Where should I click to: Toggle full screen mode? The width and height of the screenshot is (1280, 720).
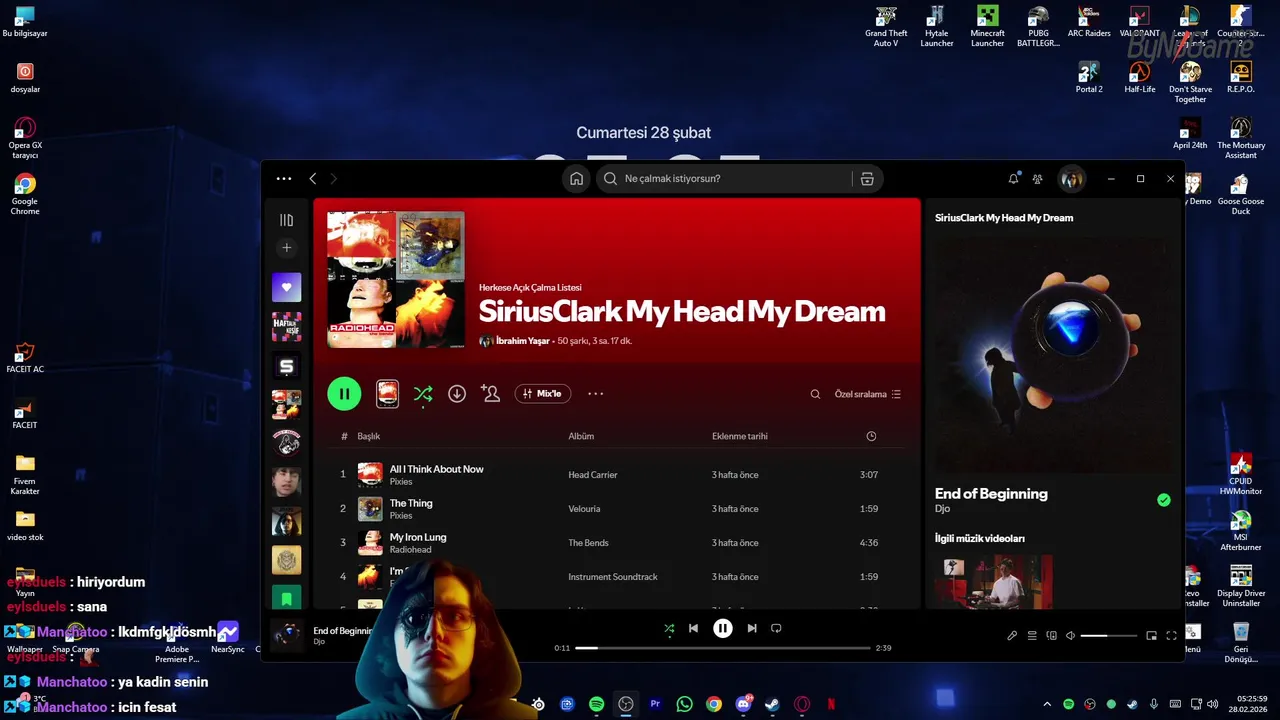coord(1171,636)
